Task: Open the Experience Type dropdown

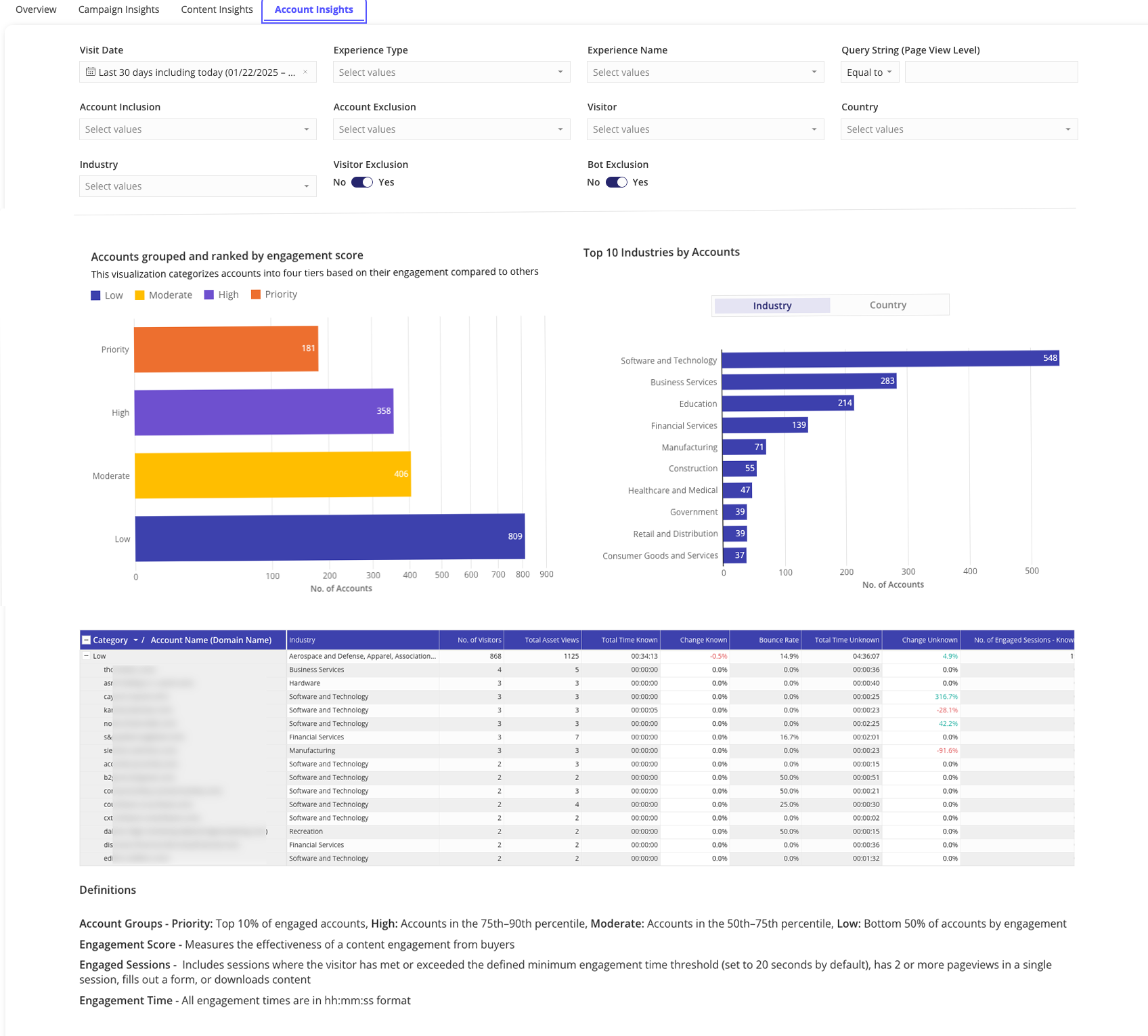Action: [451, 72]
